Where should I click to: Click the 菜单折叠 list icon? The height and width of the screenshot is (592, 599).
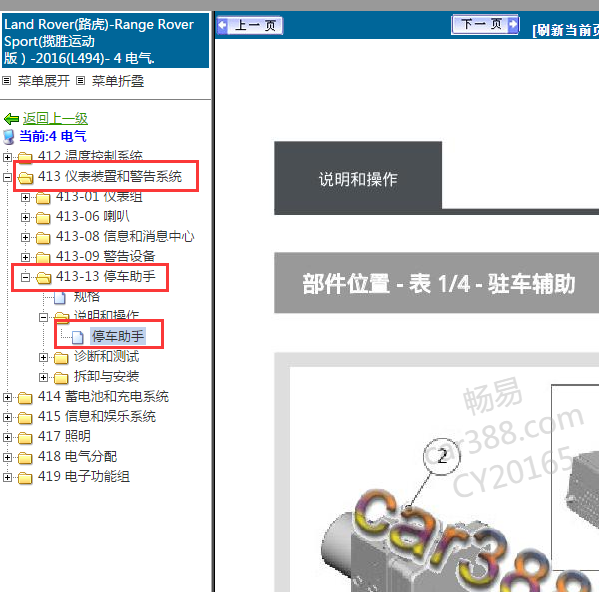[80, 81]
